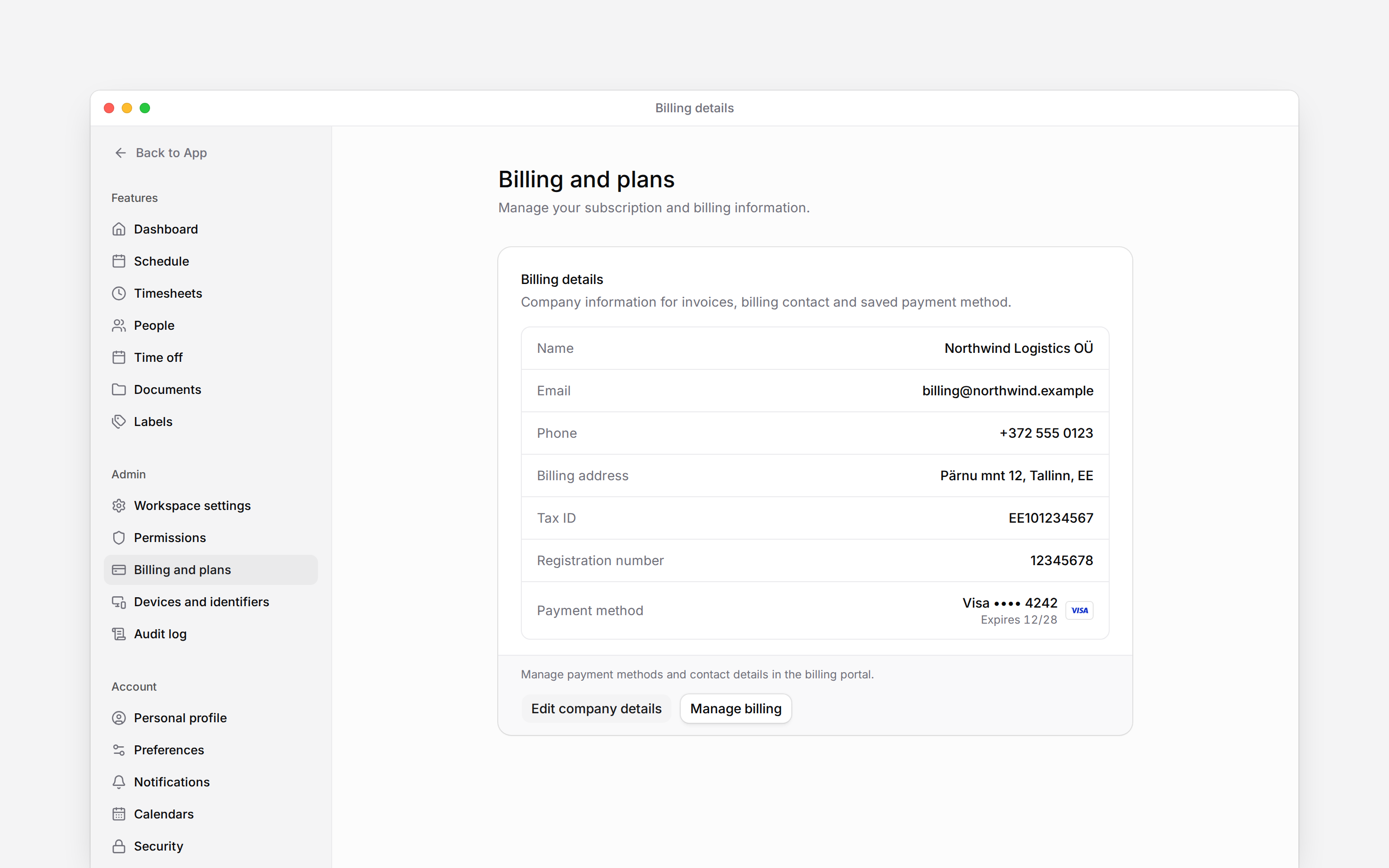Click the Dashboard home icon
The height and width of the screenshot is (868, 1389).
(x=119, y=229)
